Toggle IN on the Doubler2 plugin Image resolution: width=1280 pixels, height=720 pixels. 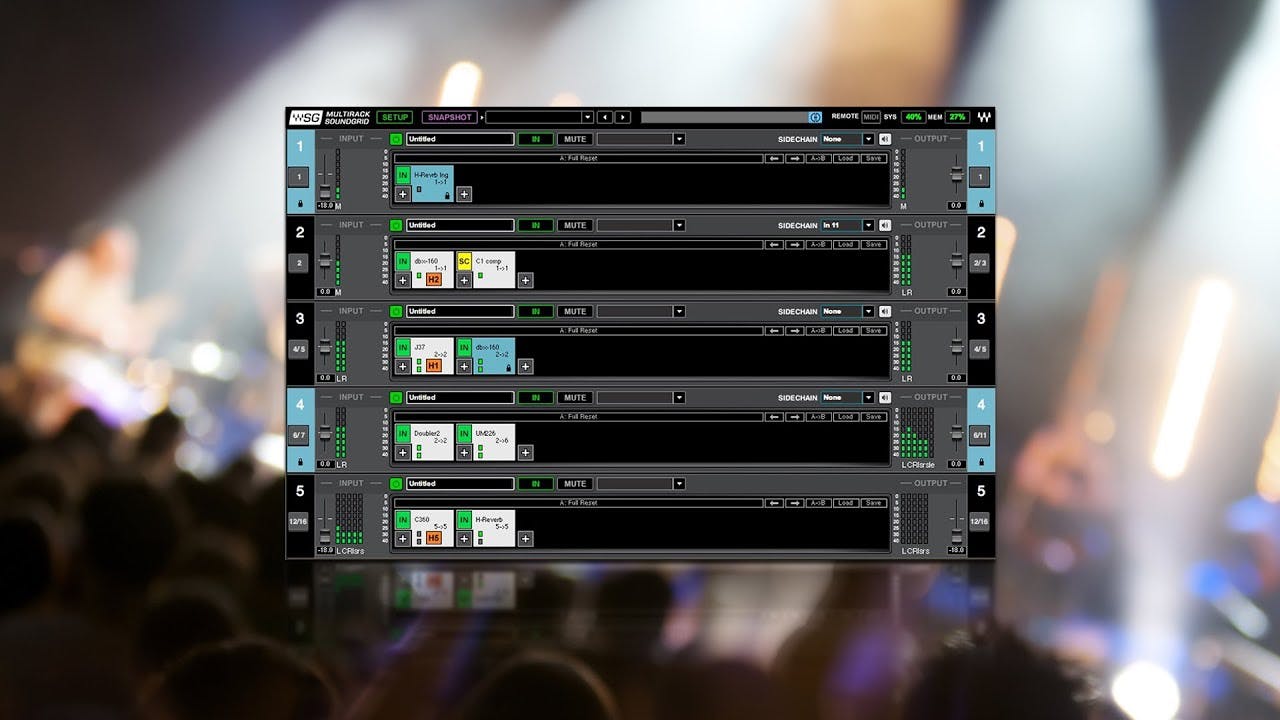pos(403,433)
